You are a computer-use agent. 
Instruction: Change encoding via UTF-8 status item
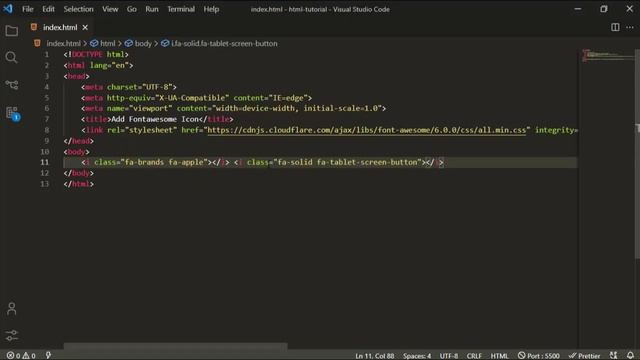tap(449, 356)
